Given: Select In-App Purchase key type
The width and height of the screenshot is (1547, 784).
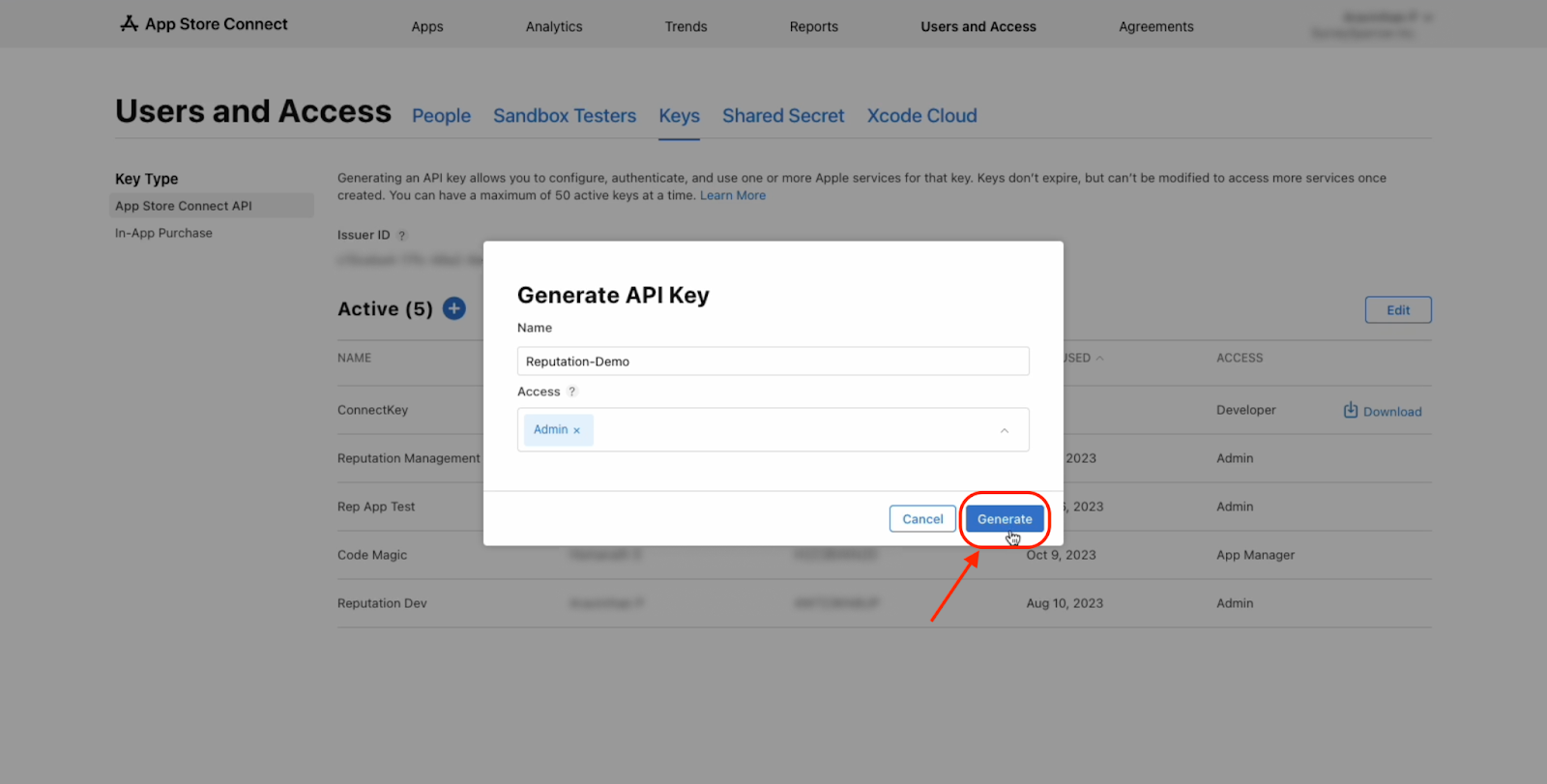Looking at the screenshot, I should click(x=163, y=233).
